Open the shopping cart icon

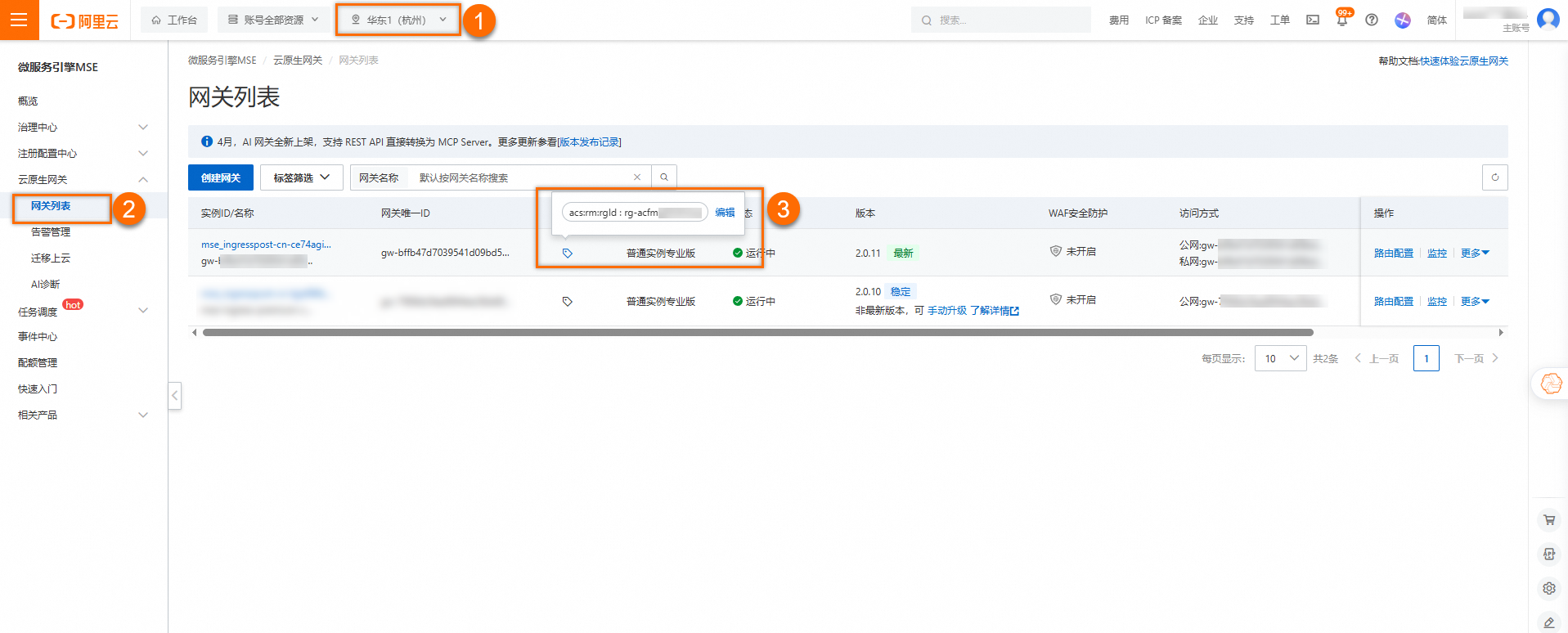[1549, 519]
